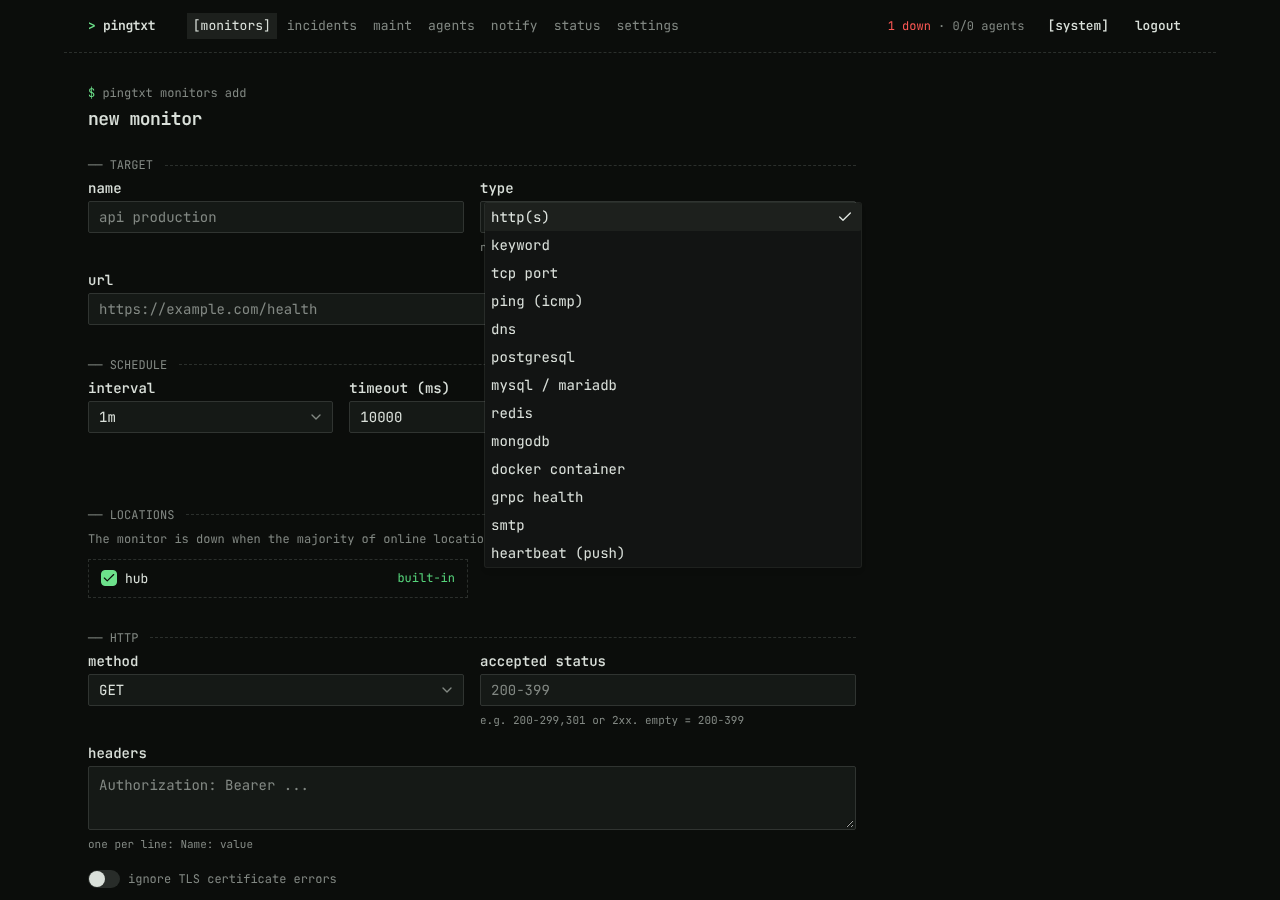Click the checkmark next to http(s)
The image size is (1280, 900).
(845, 217)
